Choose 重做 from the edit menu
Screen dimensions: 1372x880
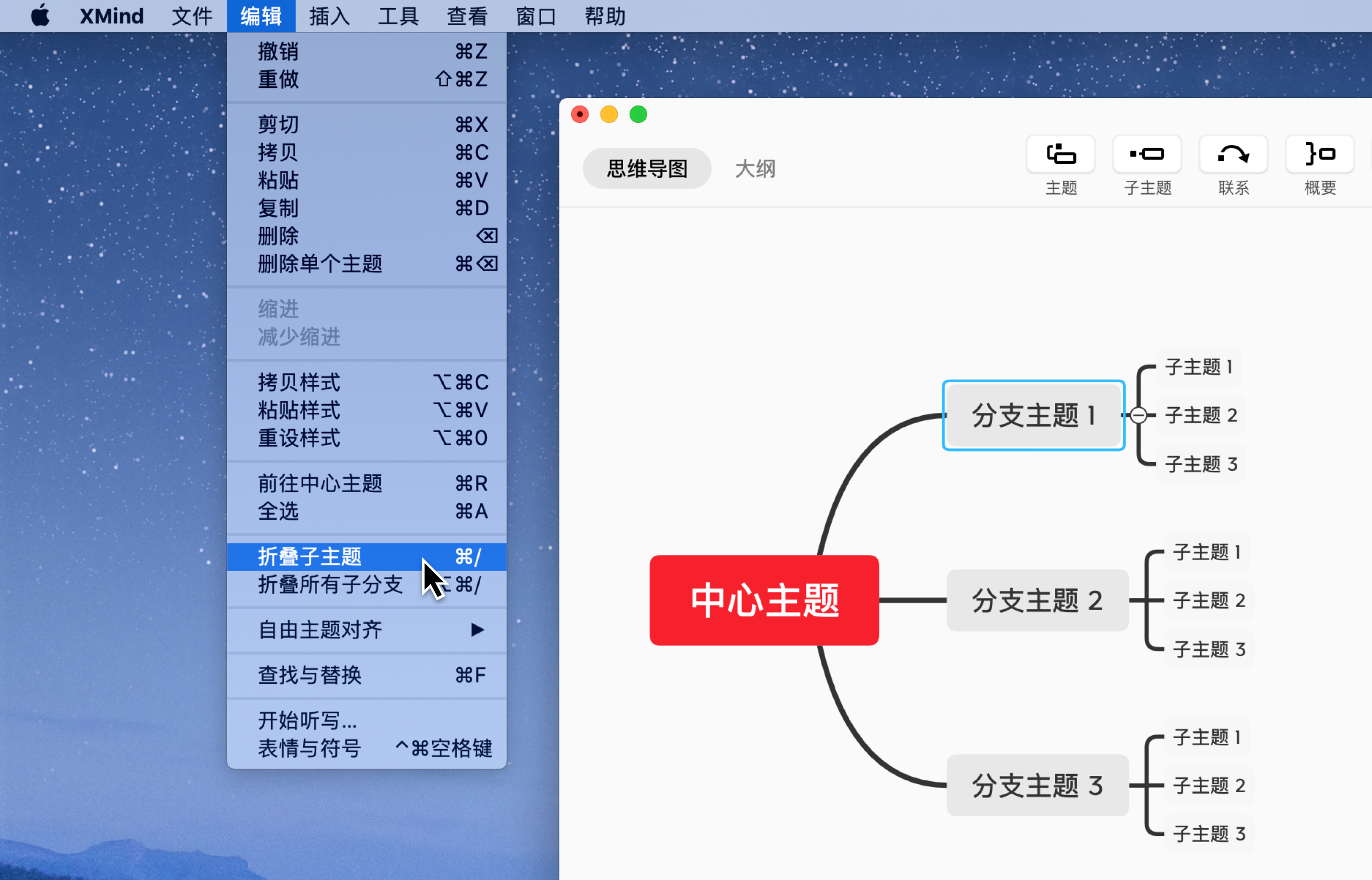point(367,79)
